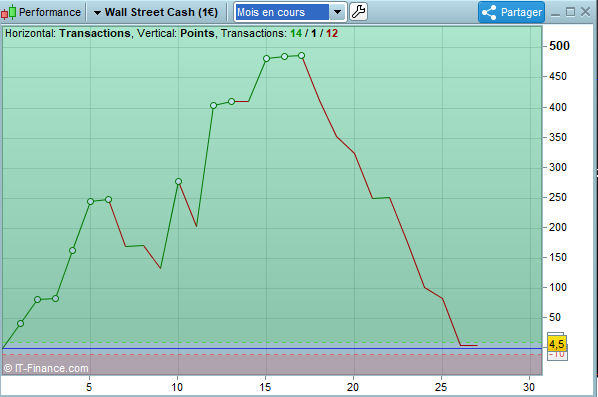The width and height of the screenshot is (598, 397).
Task: Minimize the Performance window
Action: coord(555,13)
